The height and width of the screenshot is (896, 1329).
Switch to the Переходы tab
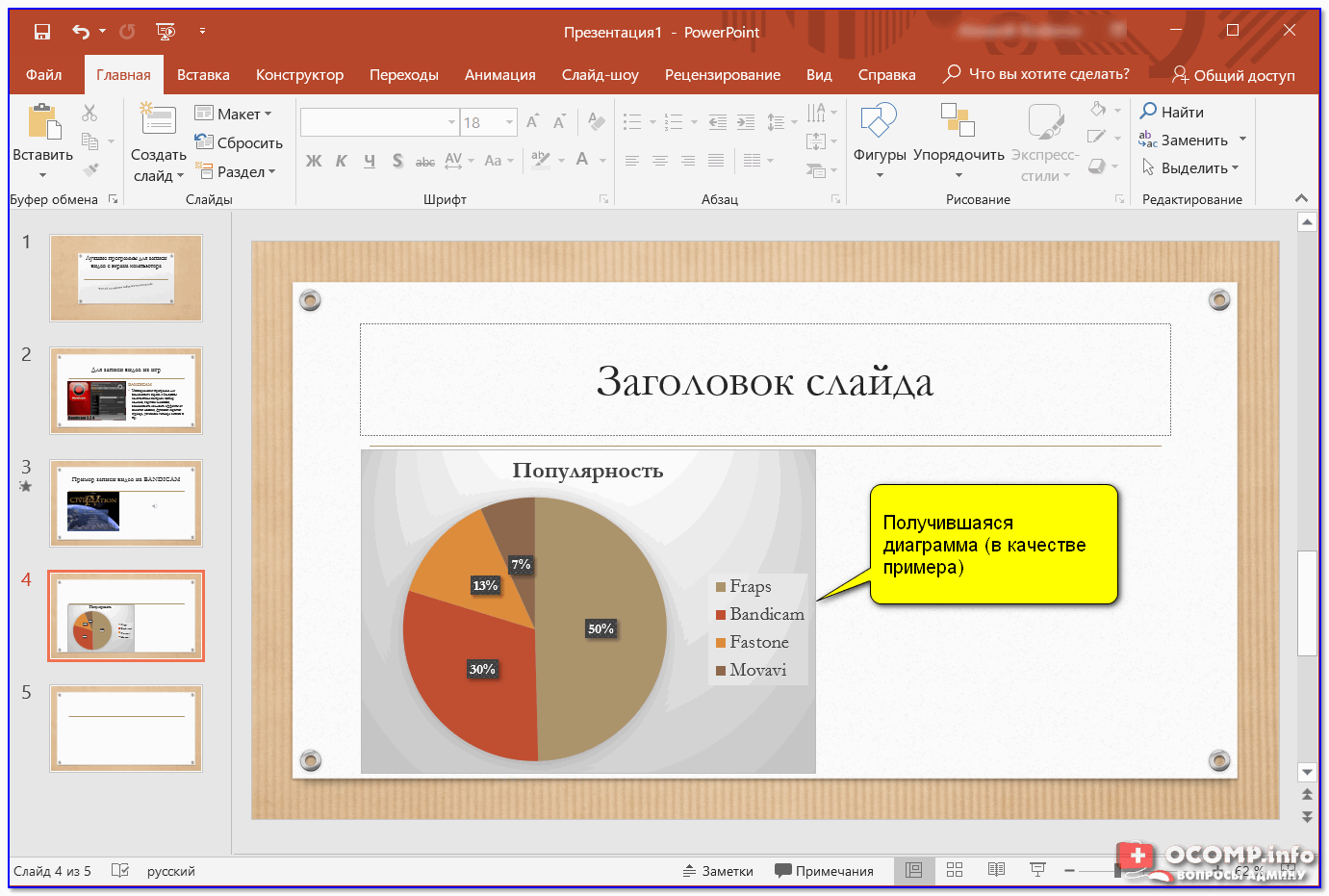(x=404, y=74)
